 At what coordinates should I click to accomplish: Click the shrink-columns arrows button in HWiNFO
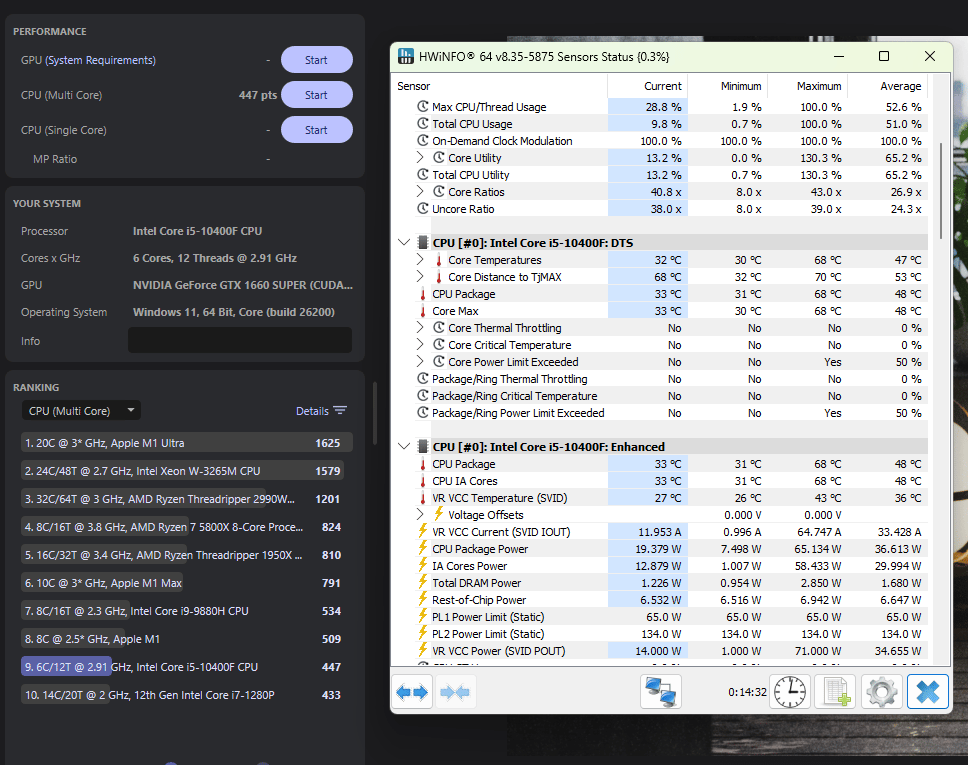click(455, 692)
